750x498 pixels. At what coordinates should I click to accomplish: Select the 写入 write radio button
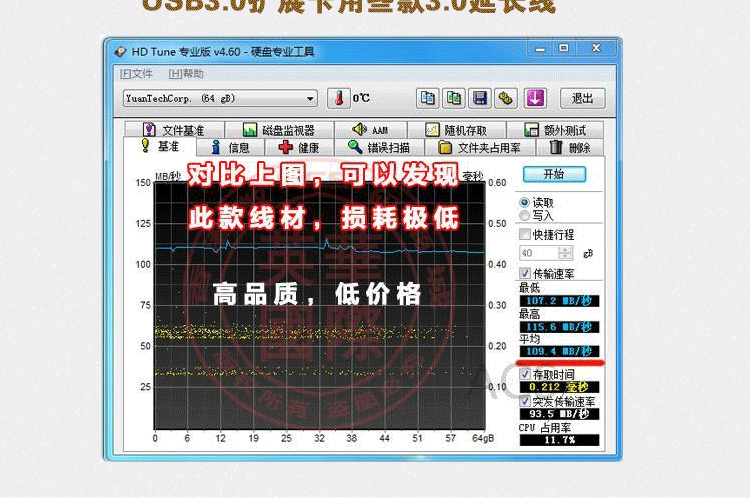[525, 216]
